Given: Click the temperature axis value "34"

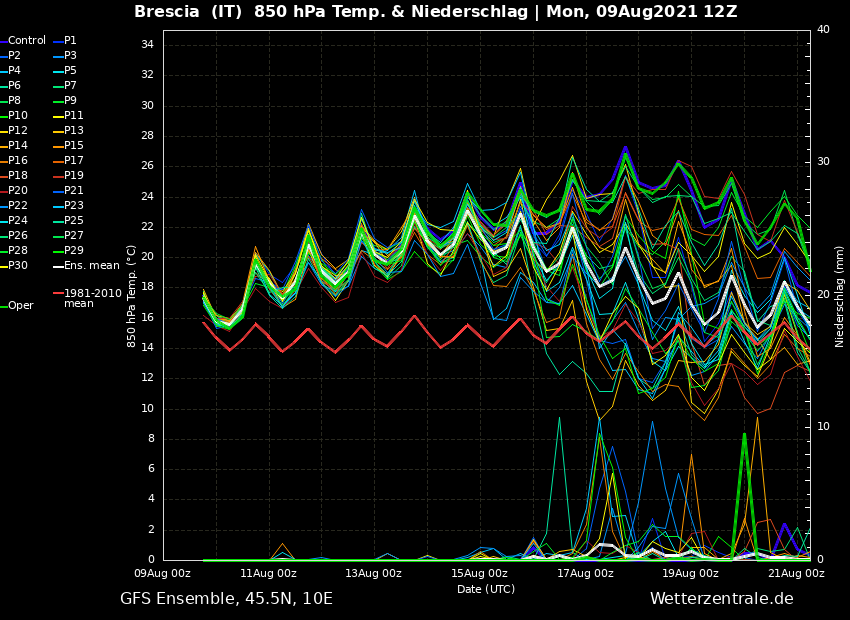Looking at the screenshot, I should (147, 45).
